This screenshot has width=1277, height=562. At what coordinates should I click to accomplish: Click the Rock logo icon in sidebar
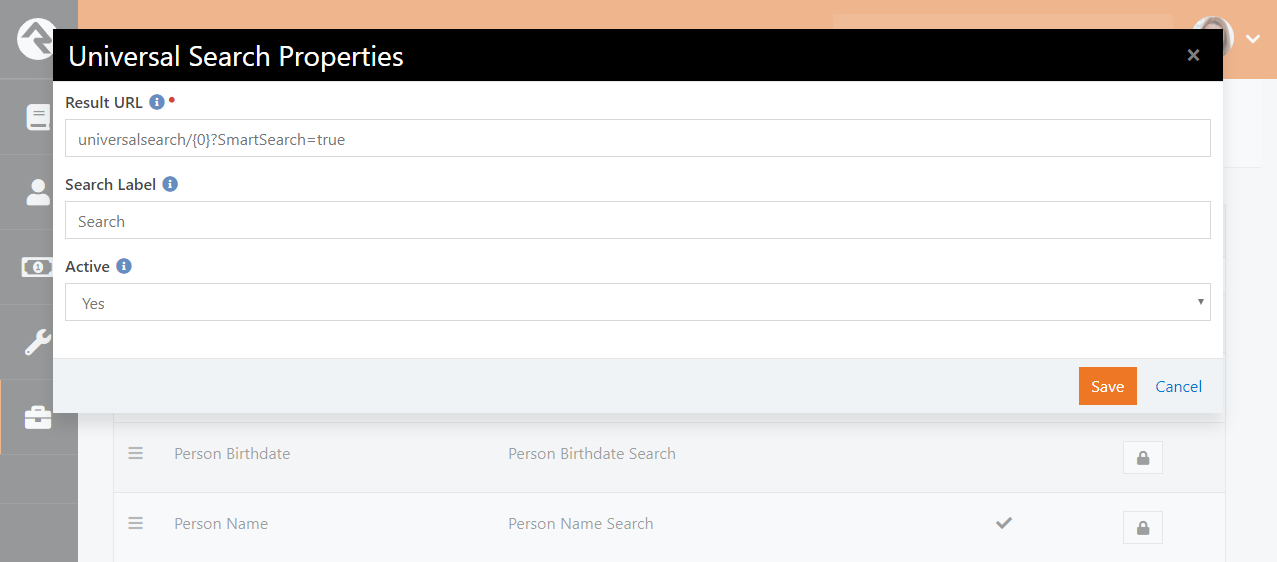36,38
